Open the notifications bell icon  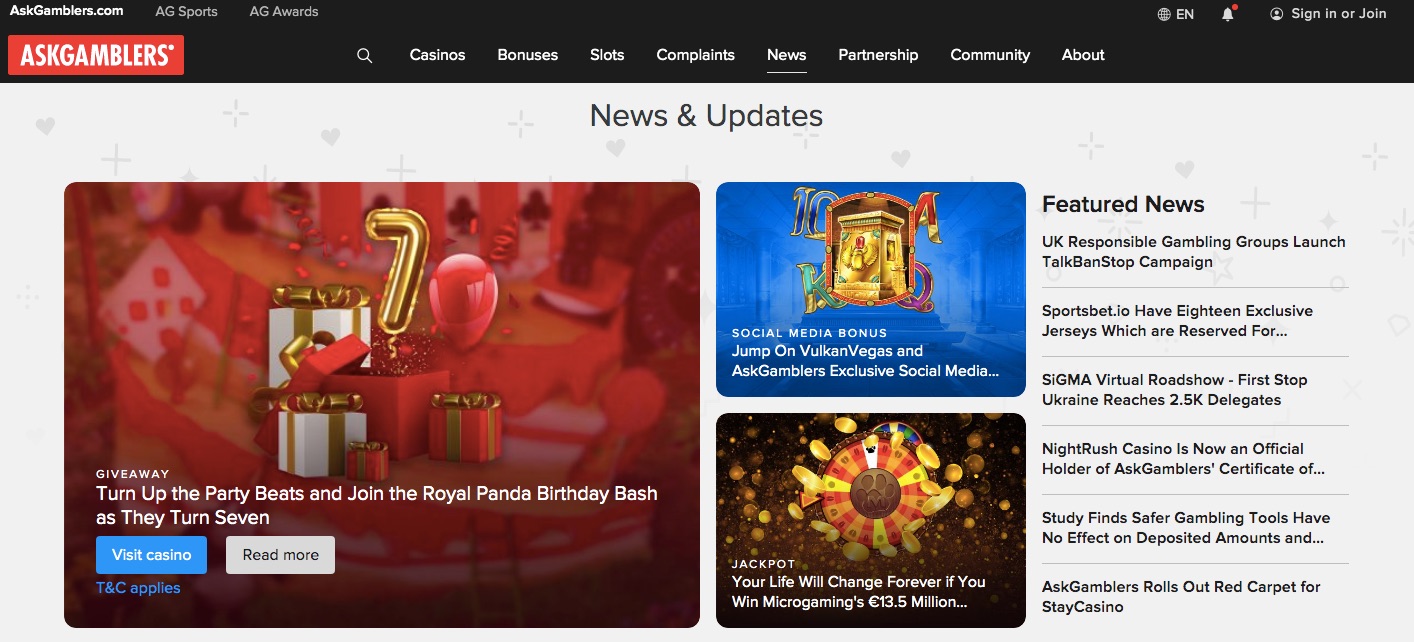click(x=1229, y=14)
